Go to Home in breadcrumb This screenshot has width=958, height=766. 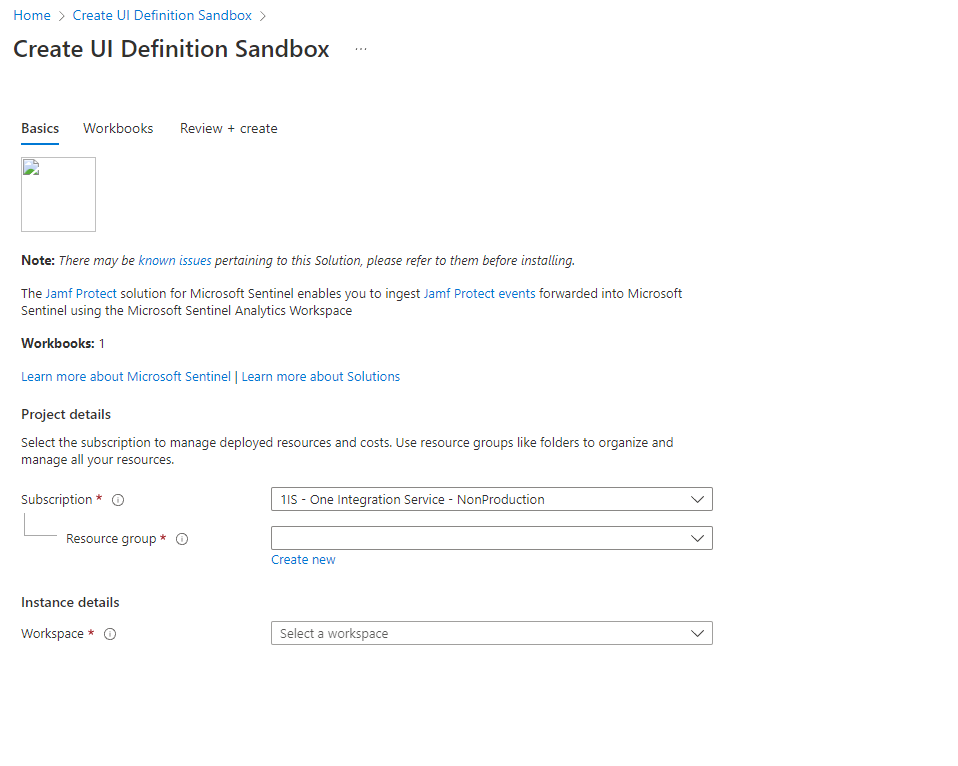[x=32, y=15]
